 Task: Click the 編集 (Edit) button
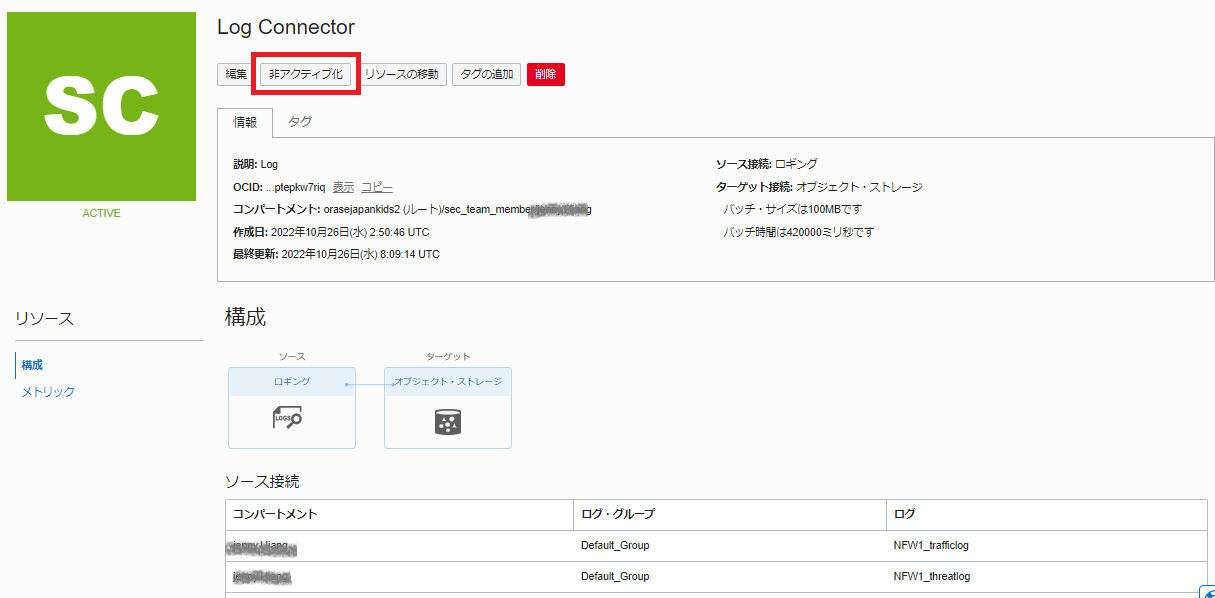point(236,75)
